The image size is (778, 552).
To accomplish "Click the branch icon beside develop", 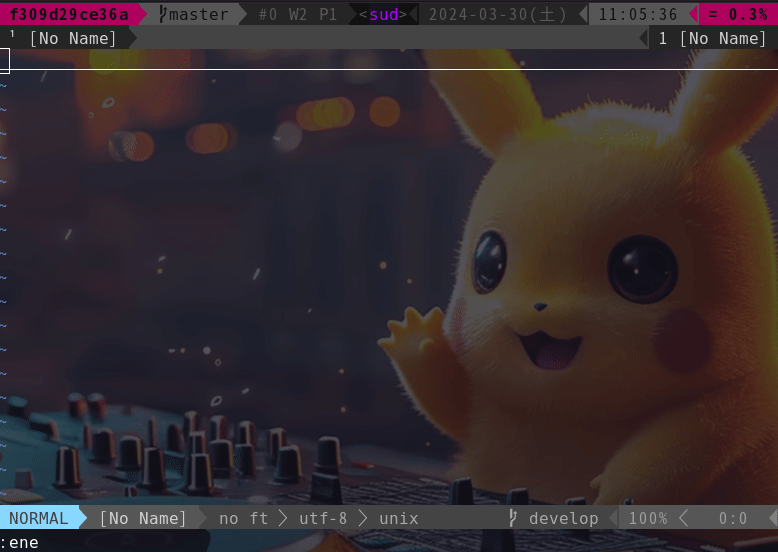I will tap(513, 518).
